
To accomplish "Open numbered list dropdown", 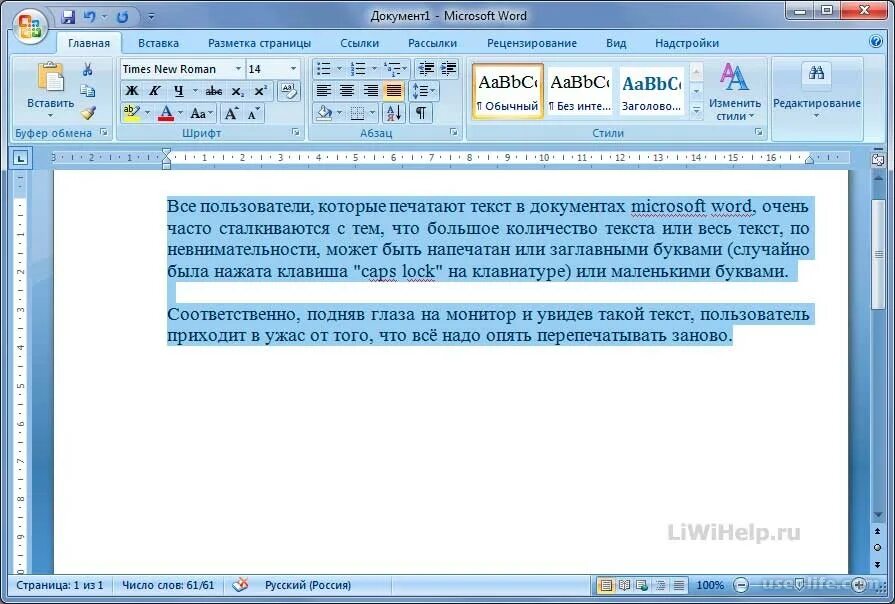I will [374, 69].
